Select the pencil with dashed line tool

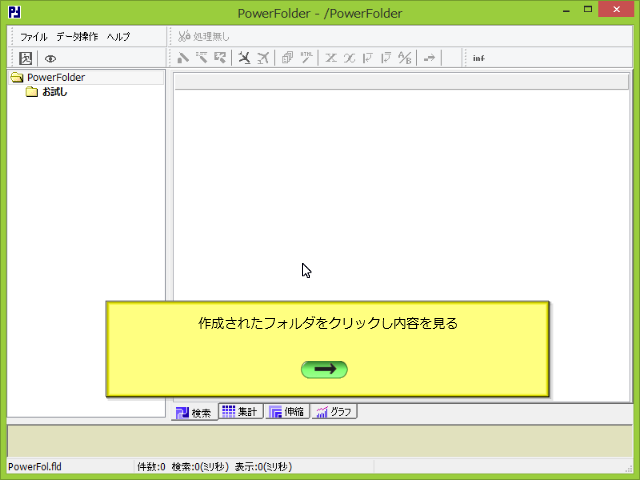point(201,58)
